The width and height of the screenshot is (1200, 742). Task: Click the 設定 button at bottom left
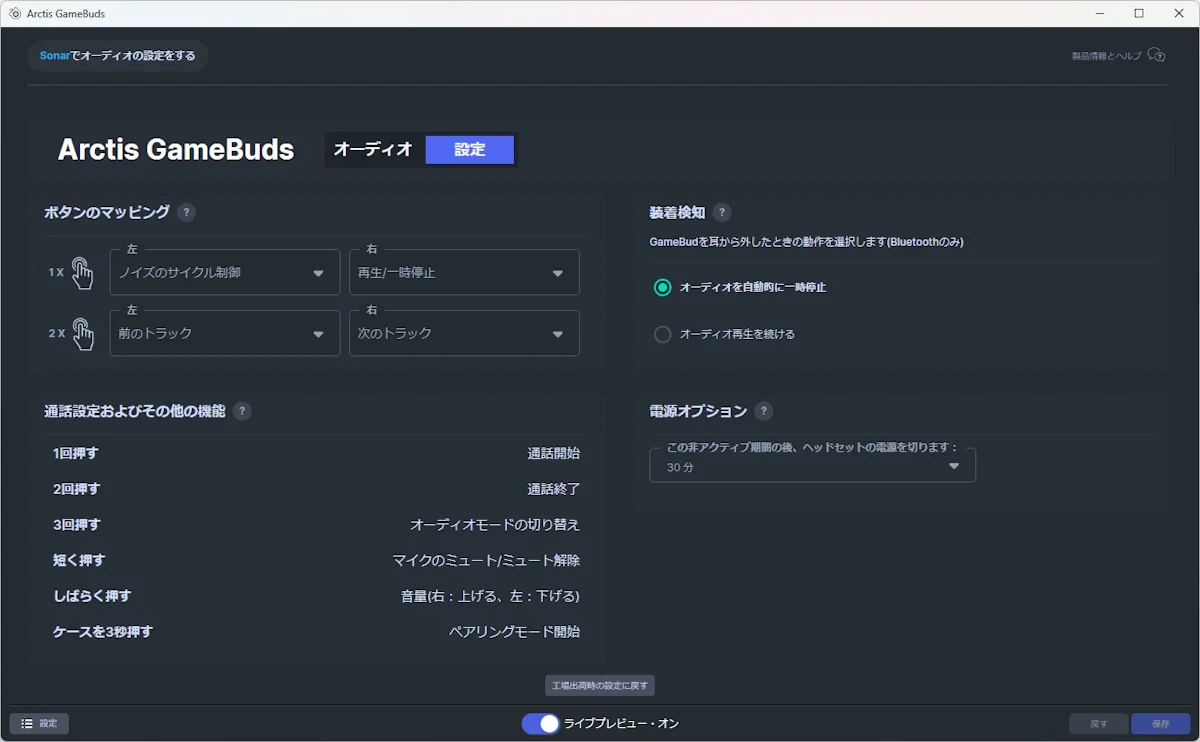click(x=39, y=723)
